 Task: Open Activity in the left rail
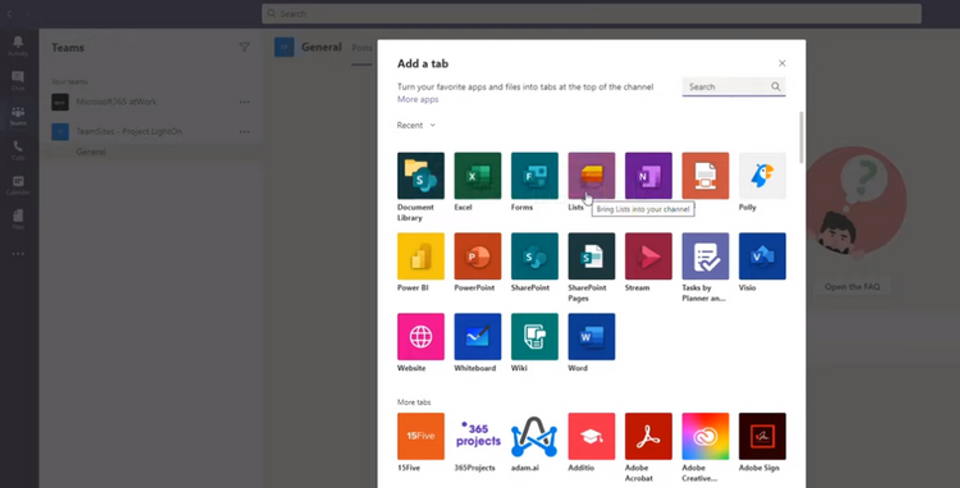[18, 45]
